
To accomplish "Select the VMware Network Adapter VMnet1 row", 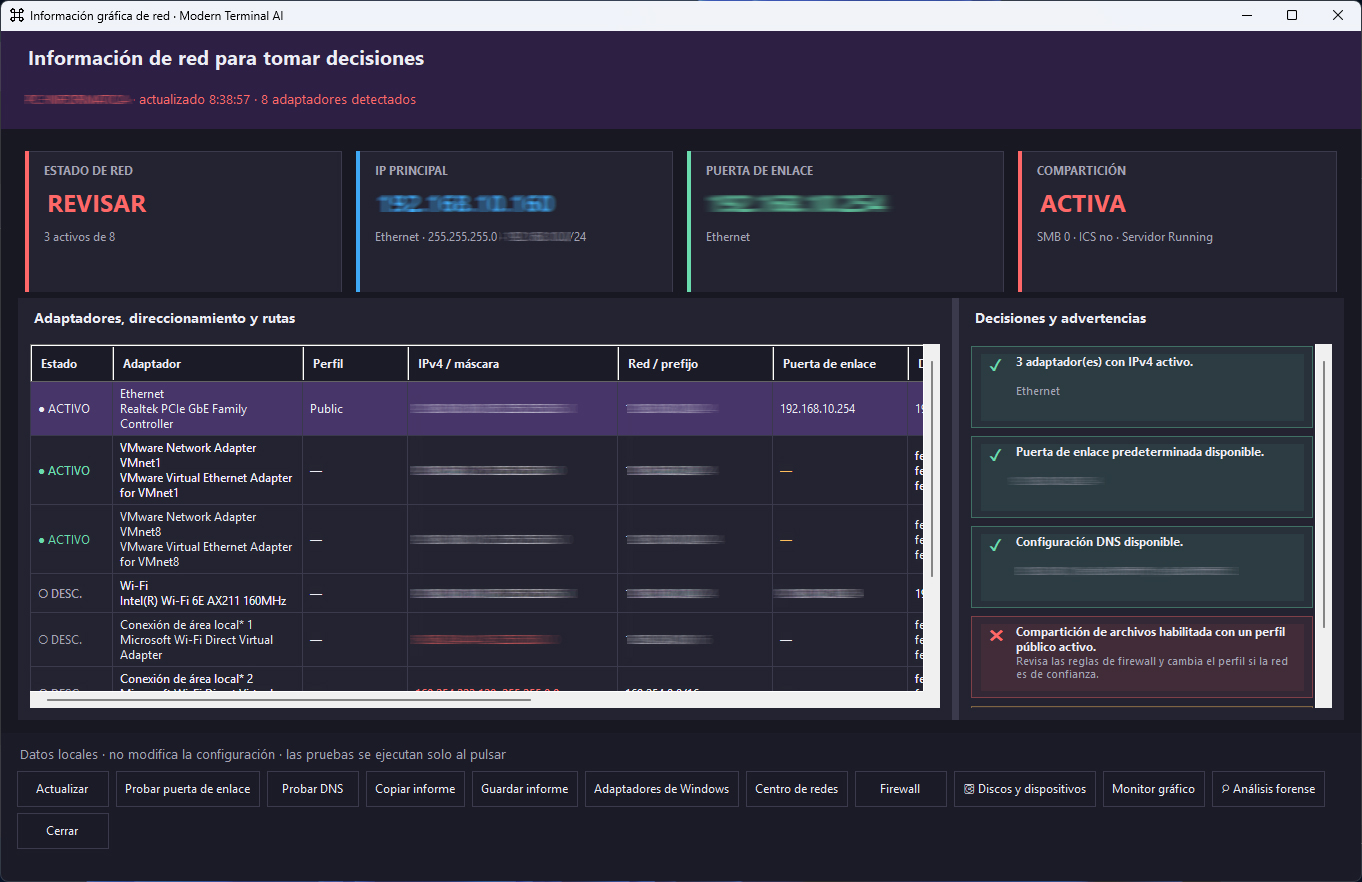I will (x=477, y=471).
